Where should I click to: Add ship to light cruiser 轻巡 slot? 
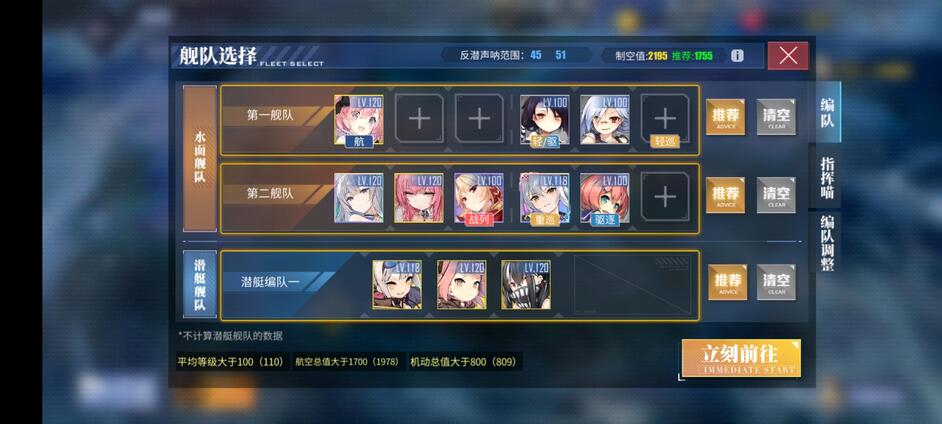tap(664, 120)
